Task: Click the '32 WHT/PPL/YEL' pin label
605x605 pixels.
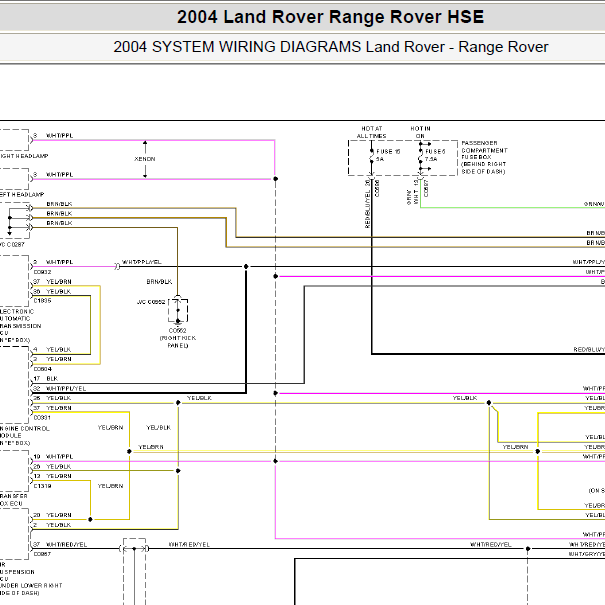Action: (60, 389)
